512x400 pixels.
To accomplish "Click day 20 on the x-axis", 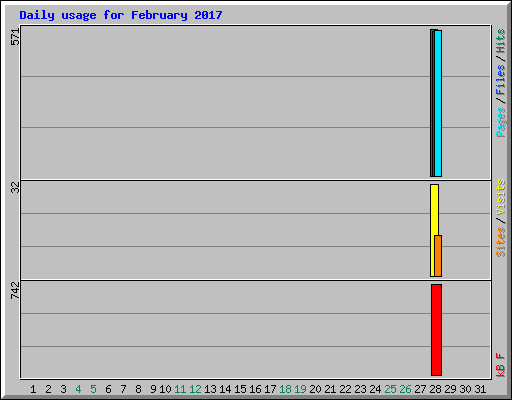I will click(x=315, y=389).
